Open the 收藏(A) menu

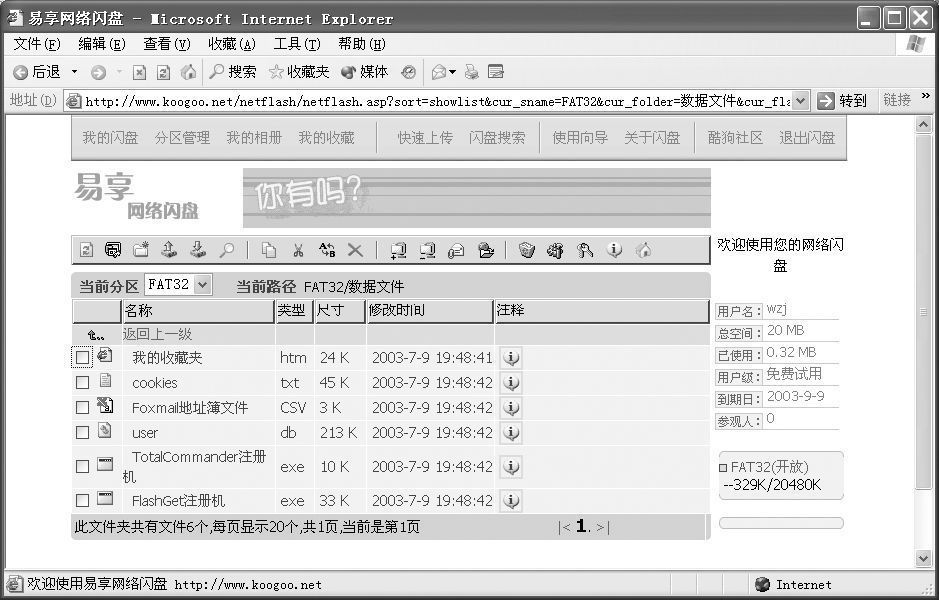tap(231, 44)
